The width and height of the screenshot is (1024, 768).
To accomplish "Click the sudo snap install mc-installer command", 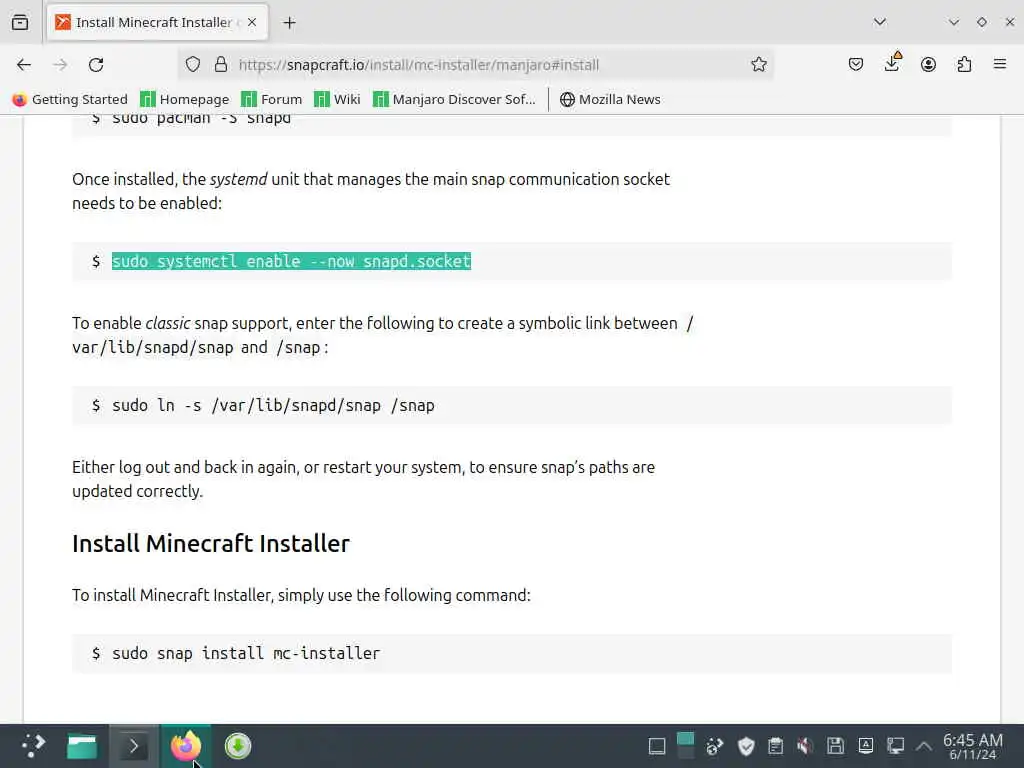I will [x=246, y=653].
